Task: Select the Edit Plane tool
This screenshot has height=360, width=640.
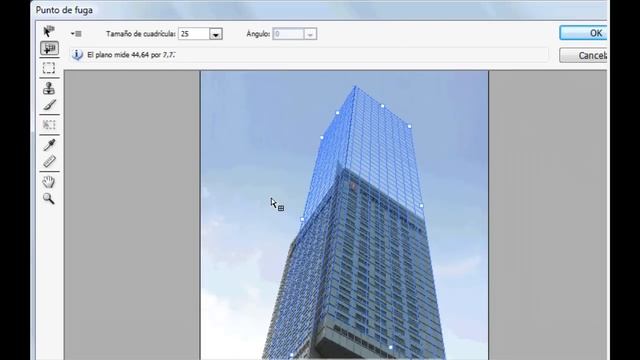Action: [49, 31]
